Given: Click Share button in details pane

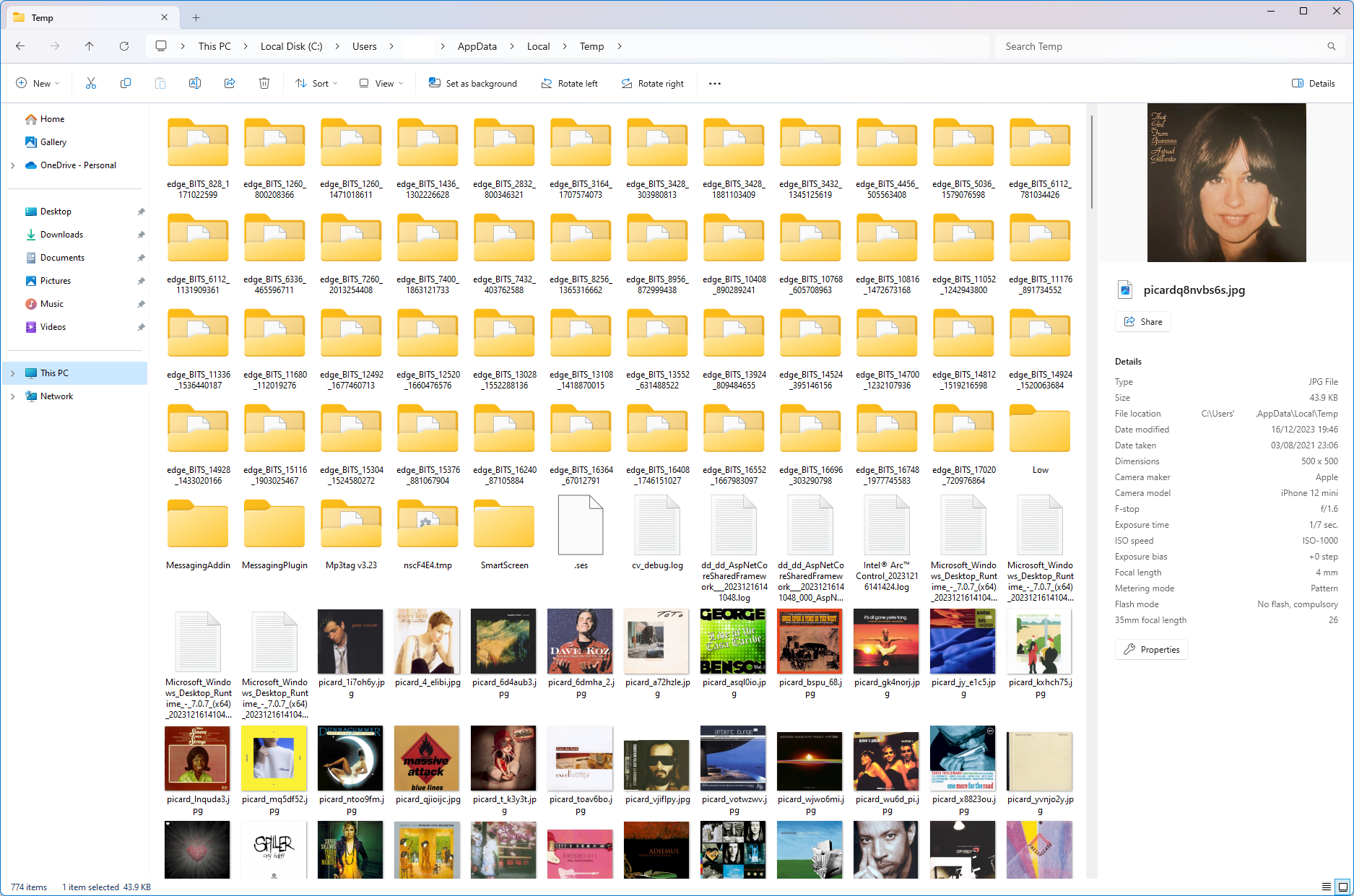Looking at the screenshot, I should tap(1143, 322).
